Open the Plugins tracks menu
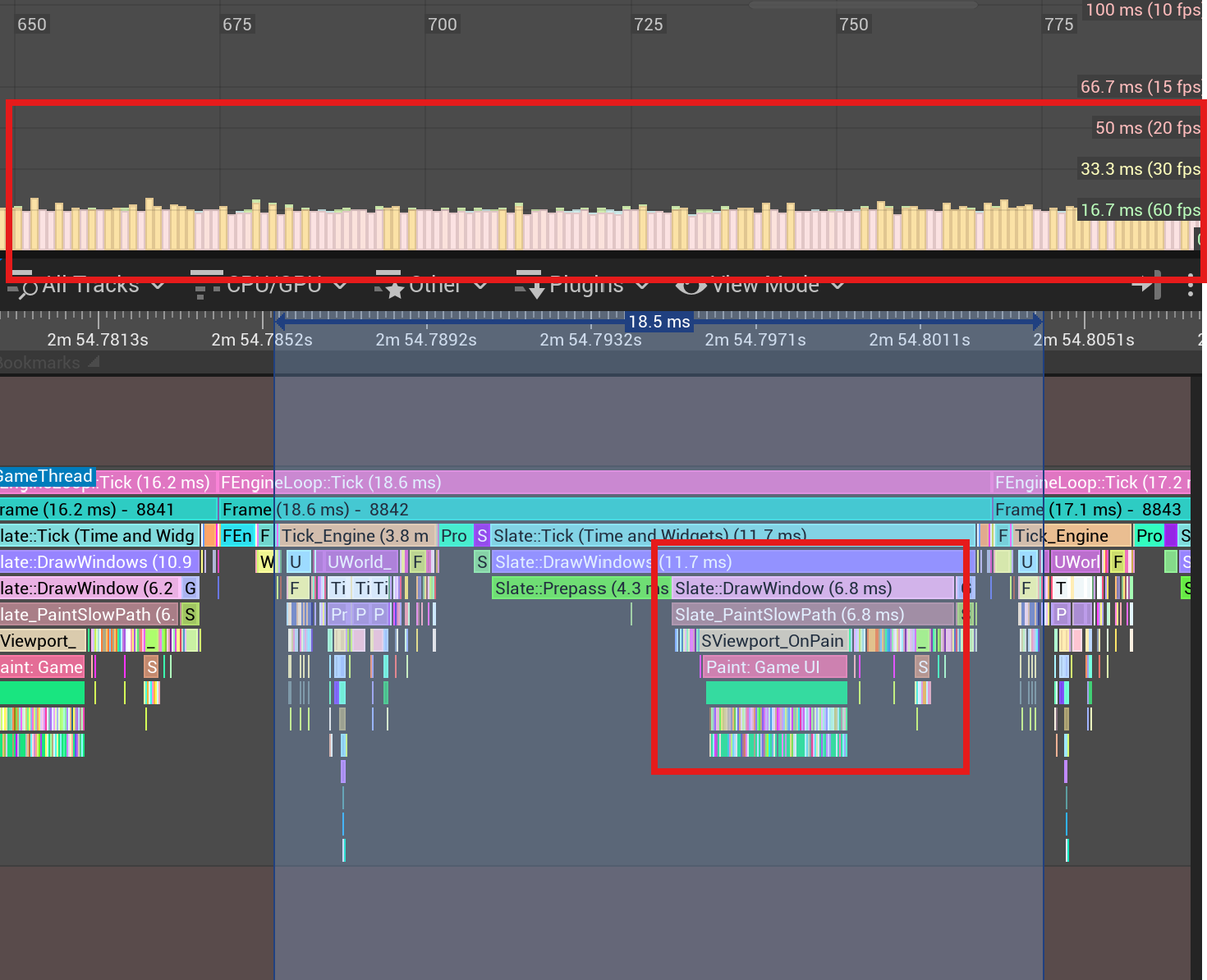 coord(585,286)
